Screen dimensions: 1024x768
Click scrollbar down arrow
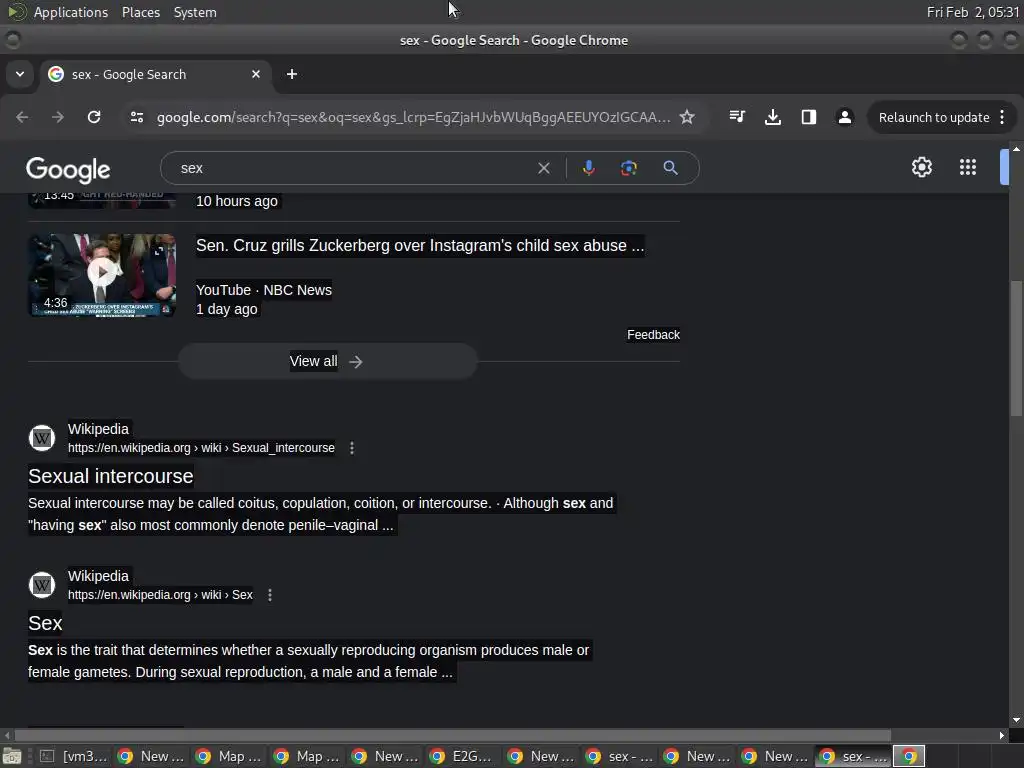tap(1016, 720)
